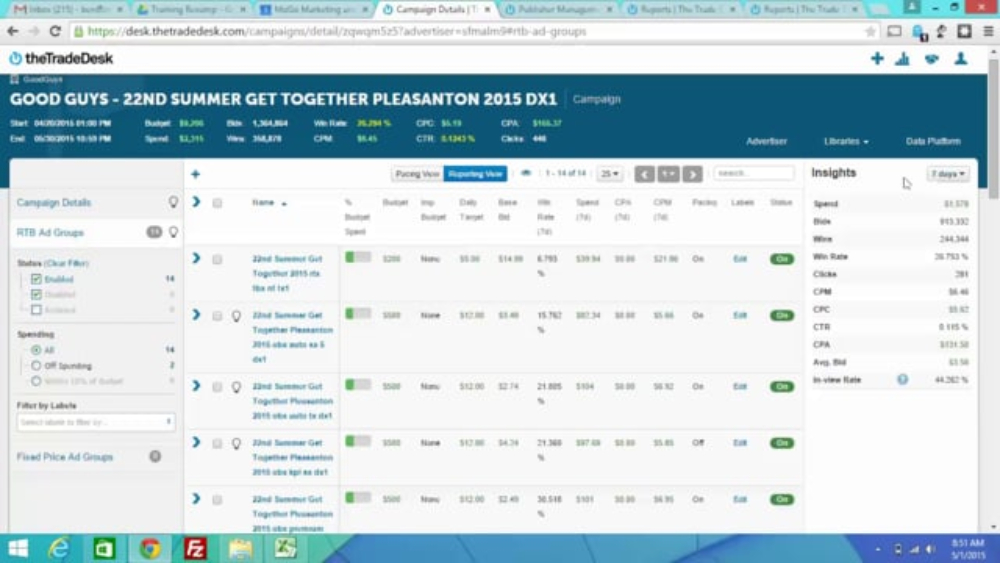Tick the checkbox for the $14.99 base bid row
The width and height of the screenshot is (1000, 563).
coord(217,260)
